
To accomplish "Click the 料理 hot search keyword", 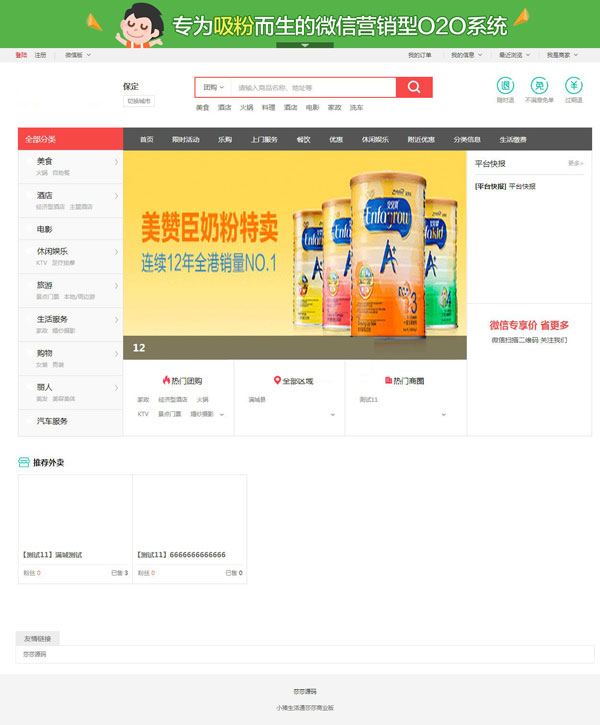I will (268, 107).
